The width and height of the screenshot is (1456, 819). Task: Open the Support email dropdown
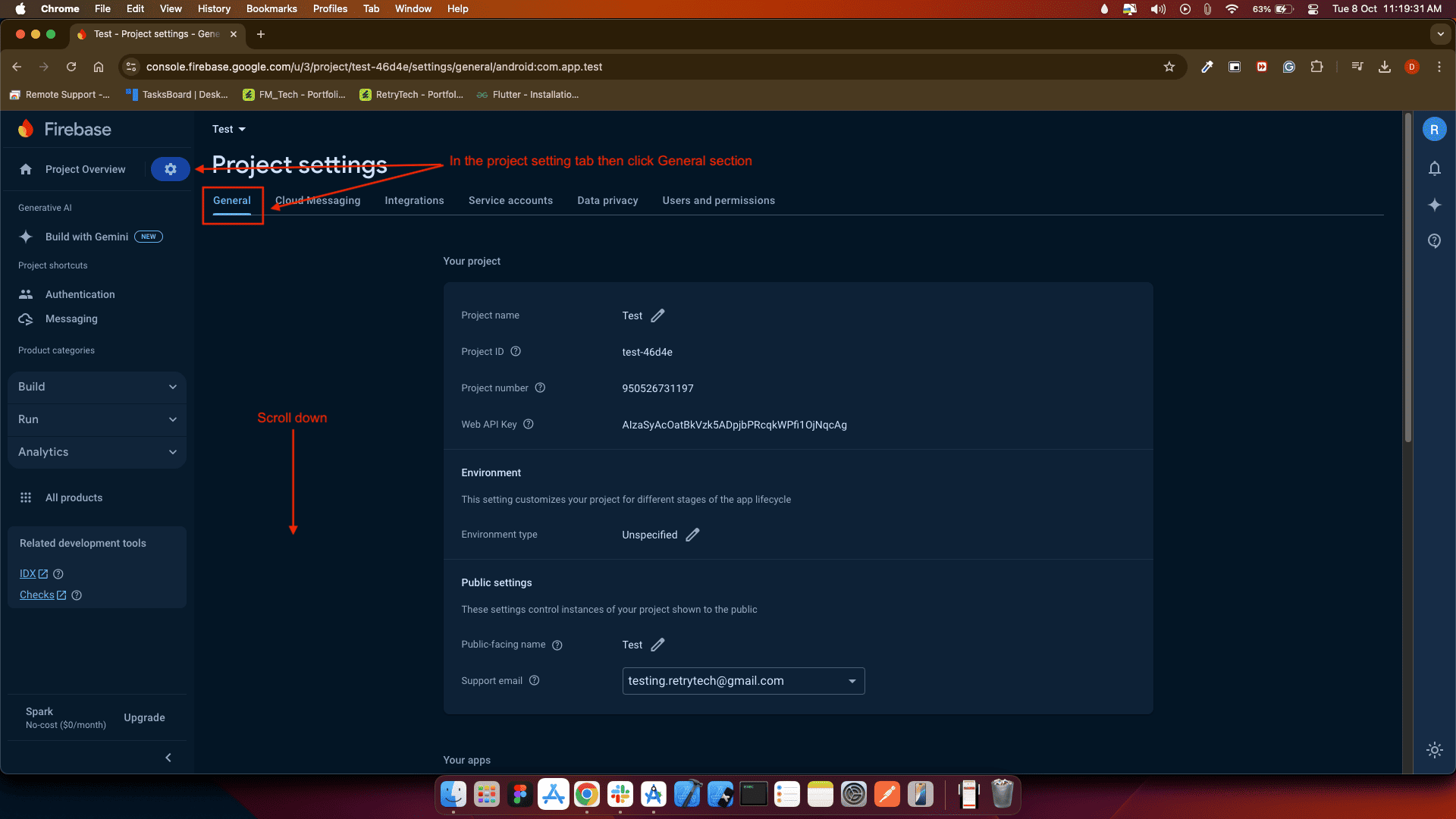[x=743, y=681]
